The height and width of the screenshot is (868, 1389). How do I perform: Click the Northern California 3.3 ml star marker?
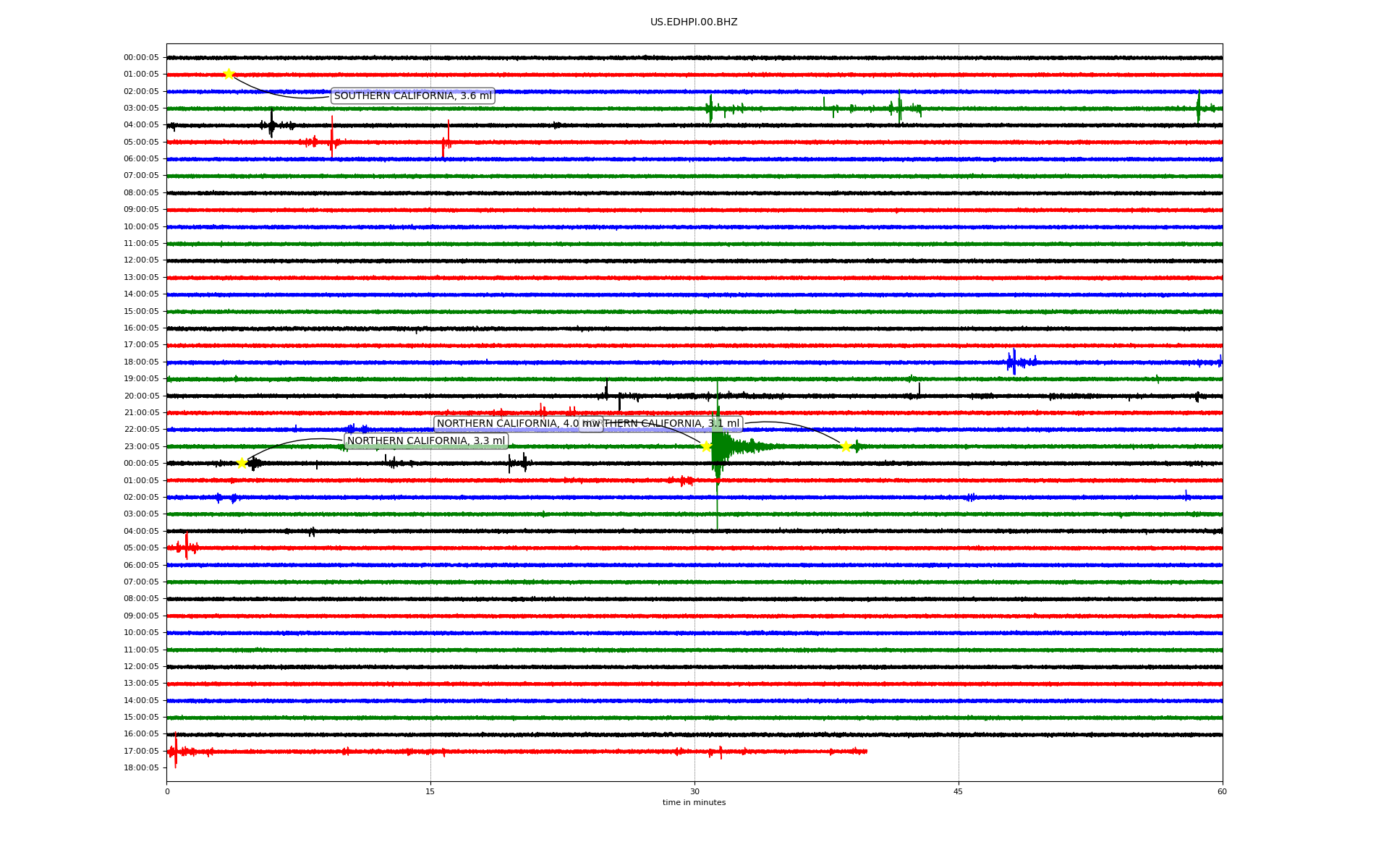pos(242,463)
